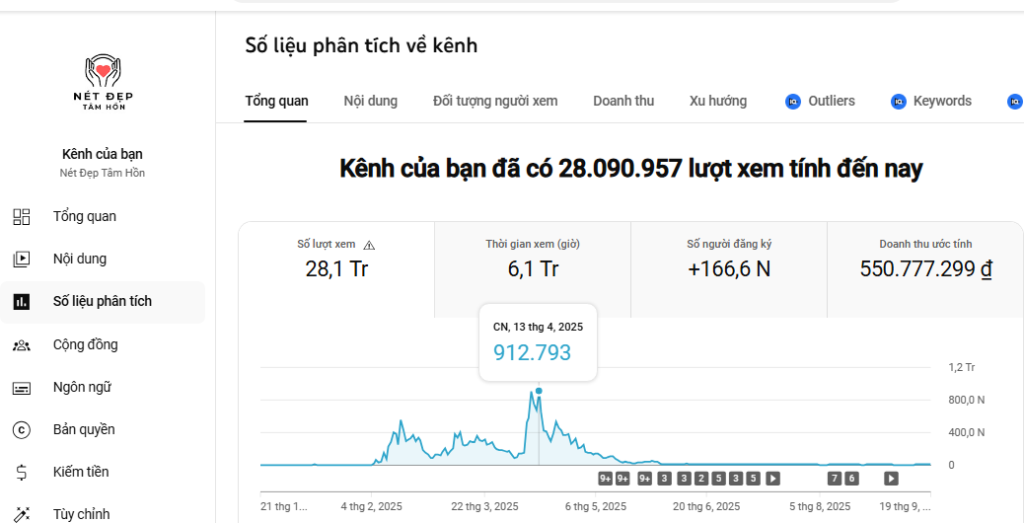Click the Nội dung video icon in sidebar
The height and width of the screenshot is (523, 1024).
pyautogui.click(x=21, y=259)
